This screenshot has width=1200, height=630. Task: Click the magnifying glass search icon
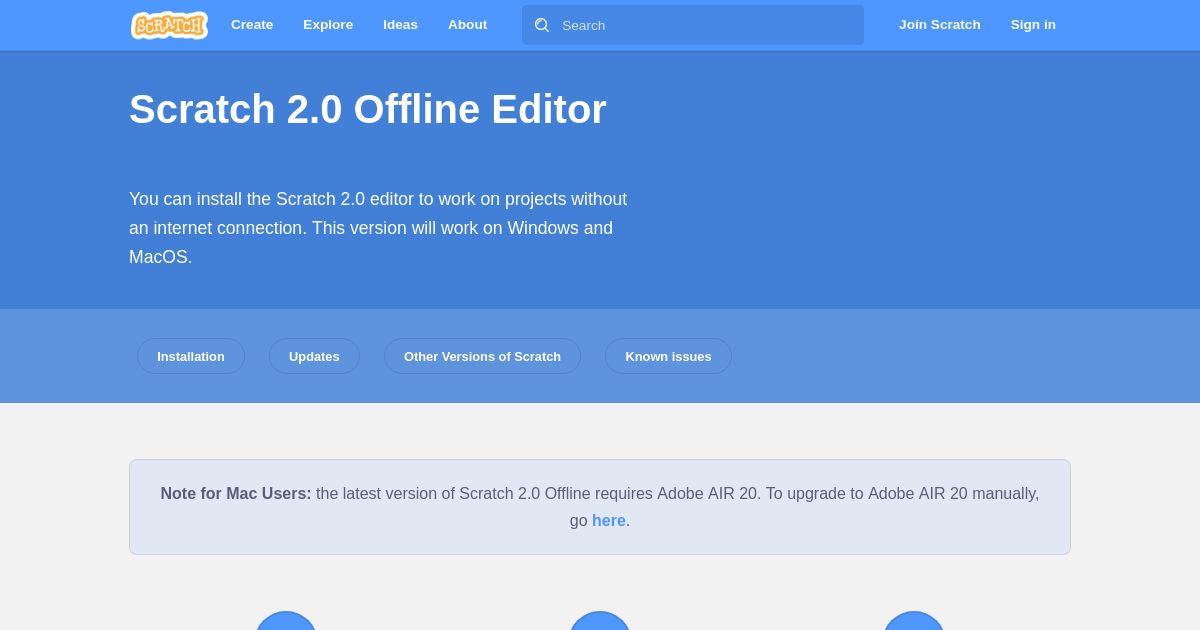[542, 25]
